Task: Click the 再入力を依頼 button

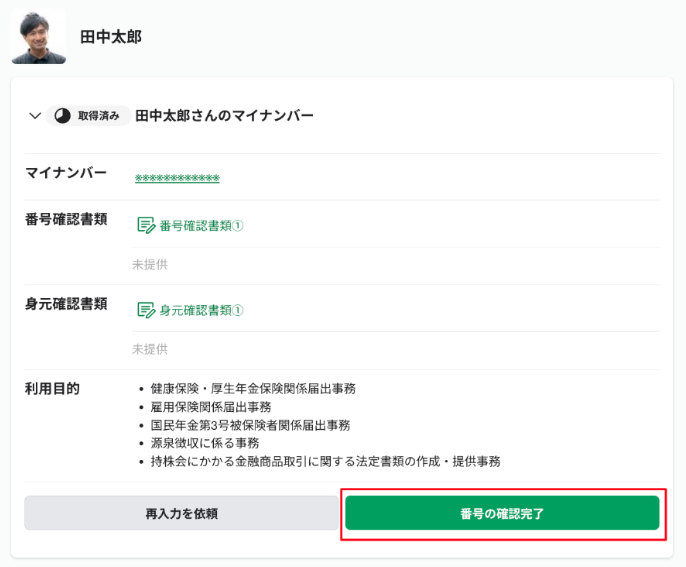Action: (181, 513)
